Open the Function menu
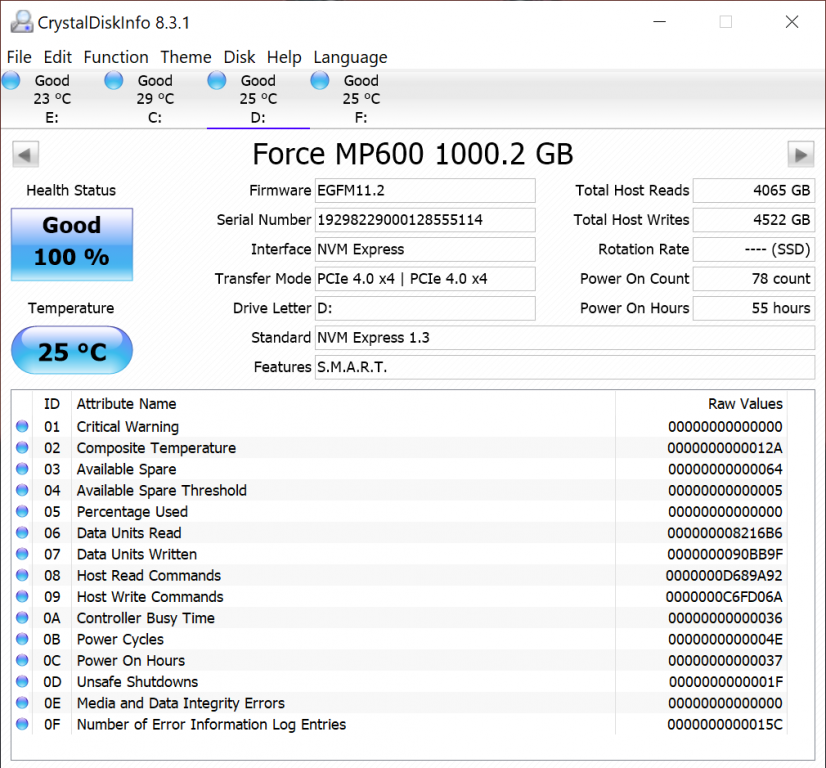The height and width of the screenshot is (768, 826). click(x=116, y=57)
